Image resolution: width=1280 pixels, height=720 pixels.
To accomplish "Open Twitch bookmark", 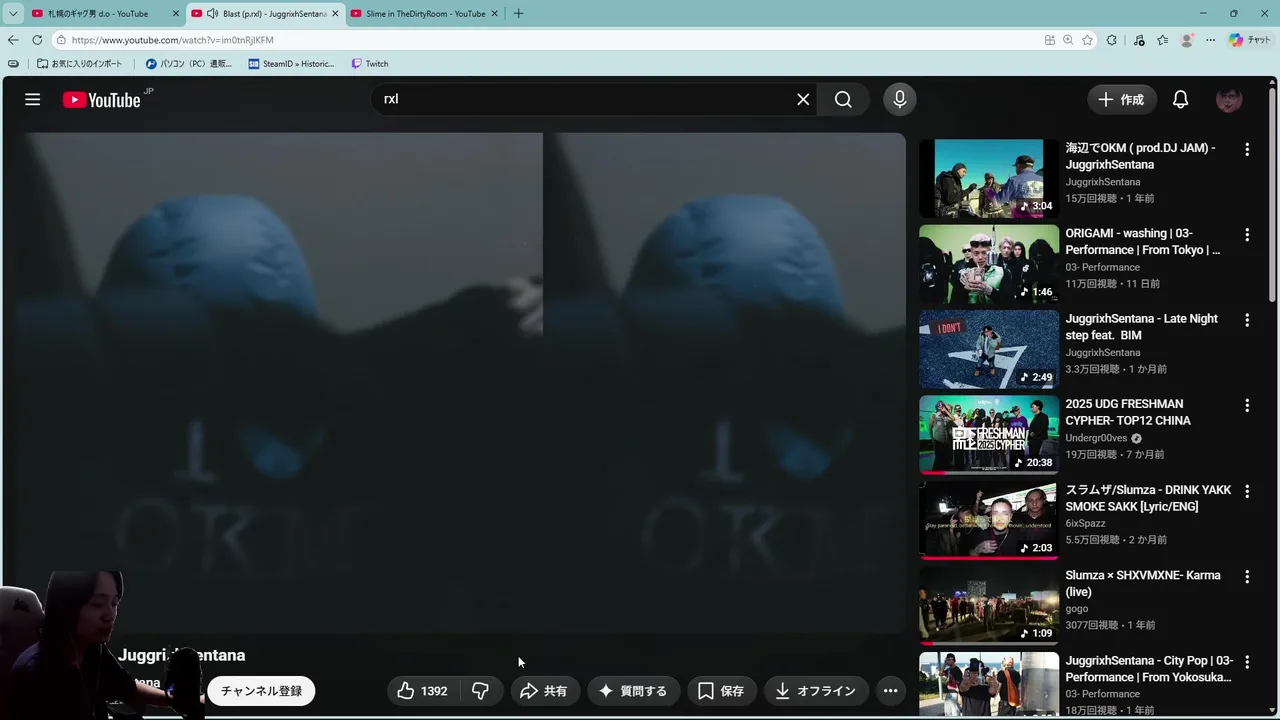I will click(369, 63).
